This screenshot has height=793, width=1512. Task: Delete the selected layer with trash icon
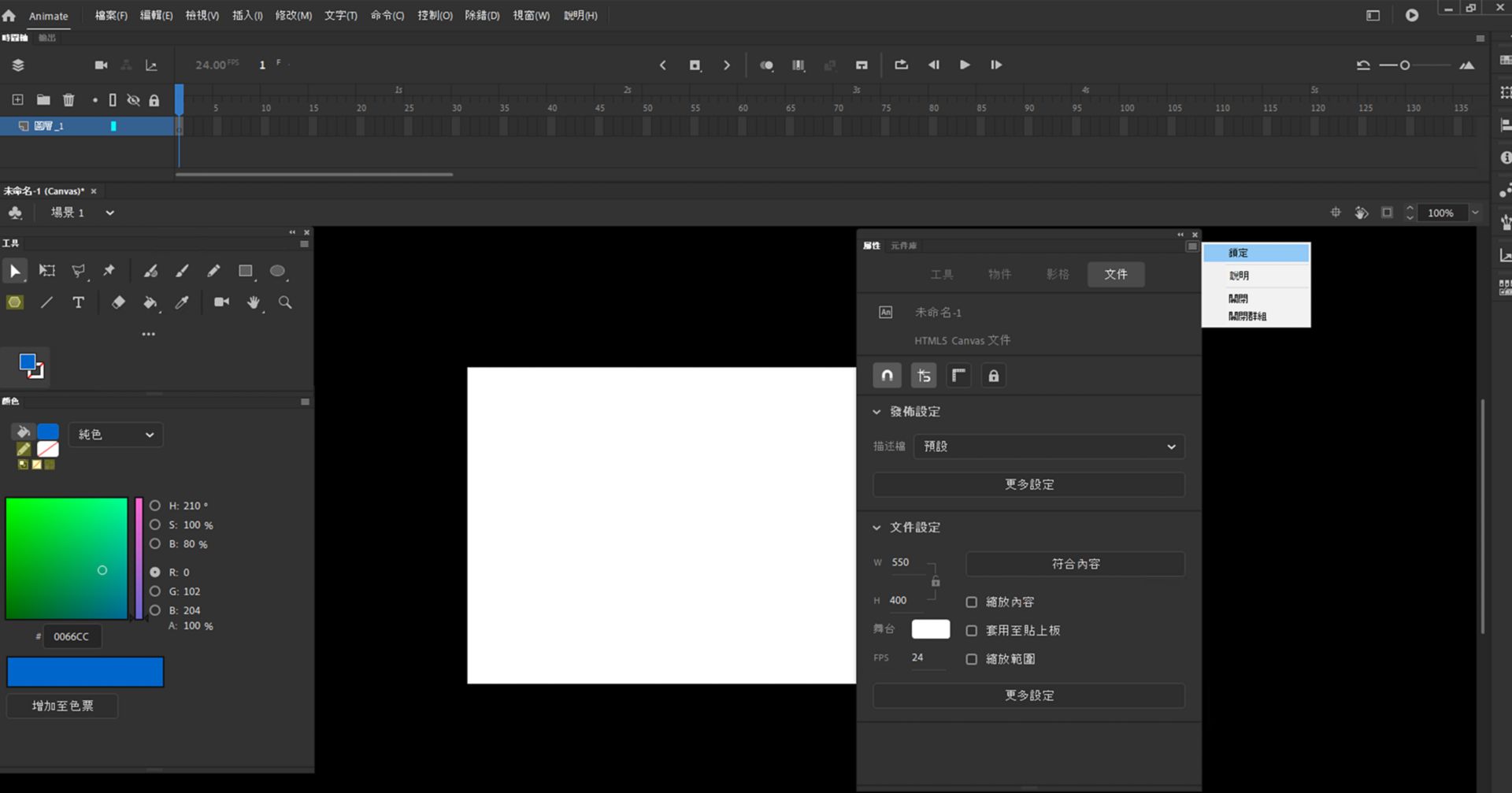[69, 100]
